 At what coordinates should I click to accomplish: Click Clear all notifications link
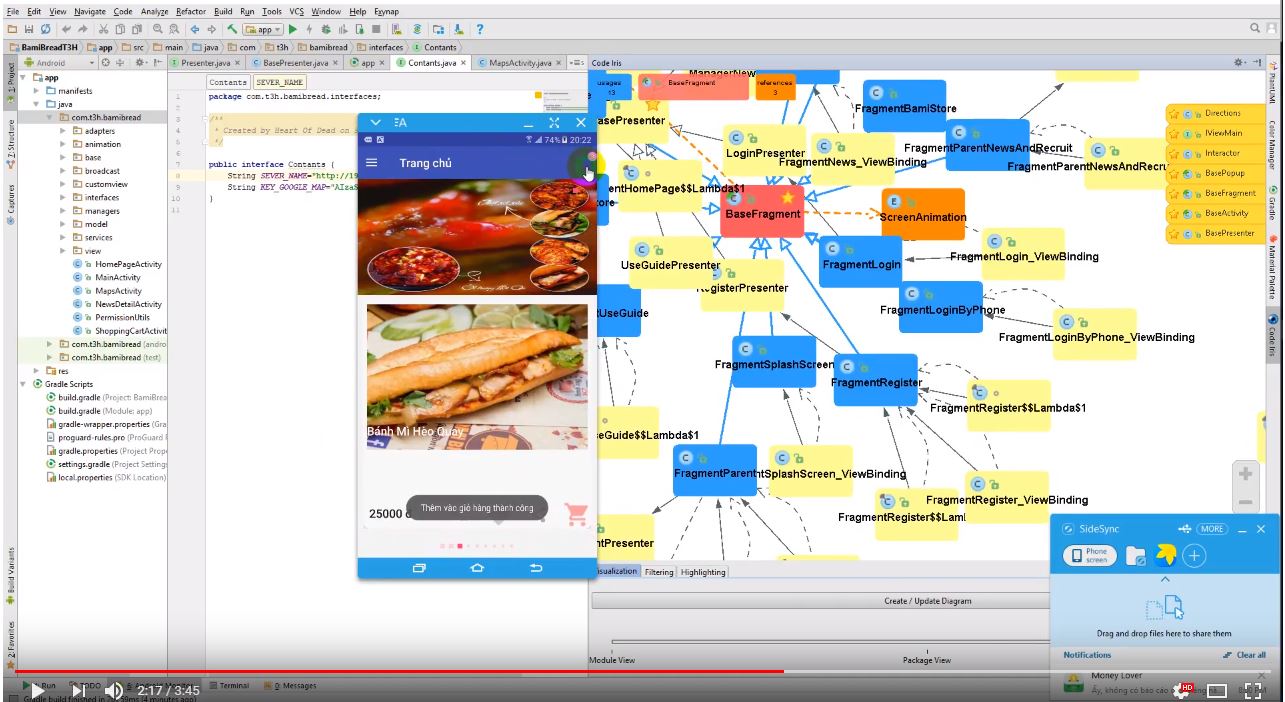1245,655
